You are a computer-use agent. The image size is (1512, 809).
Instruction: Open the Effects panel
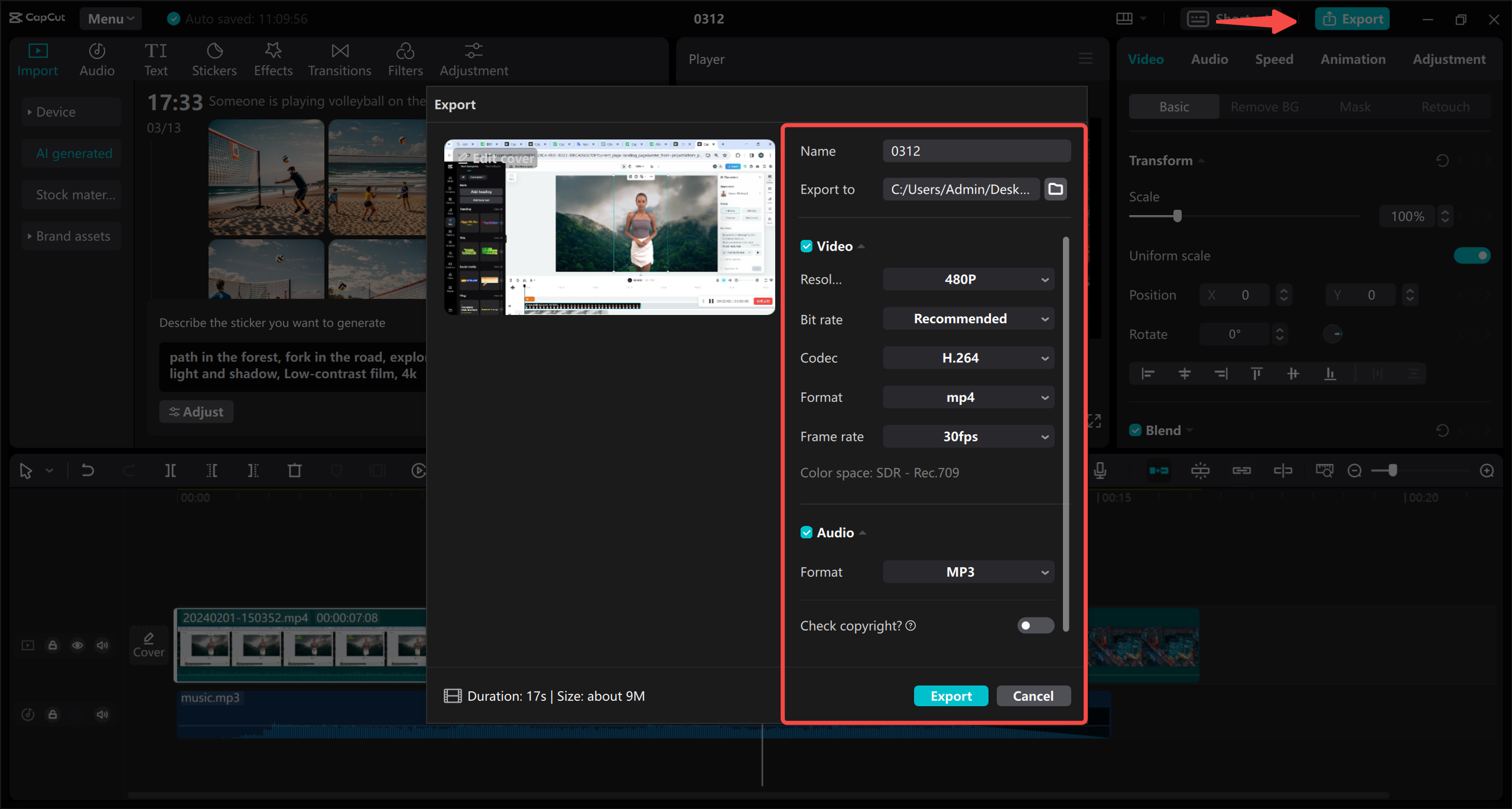tap(272, 59)
